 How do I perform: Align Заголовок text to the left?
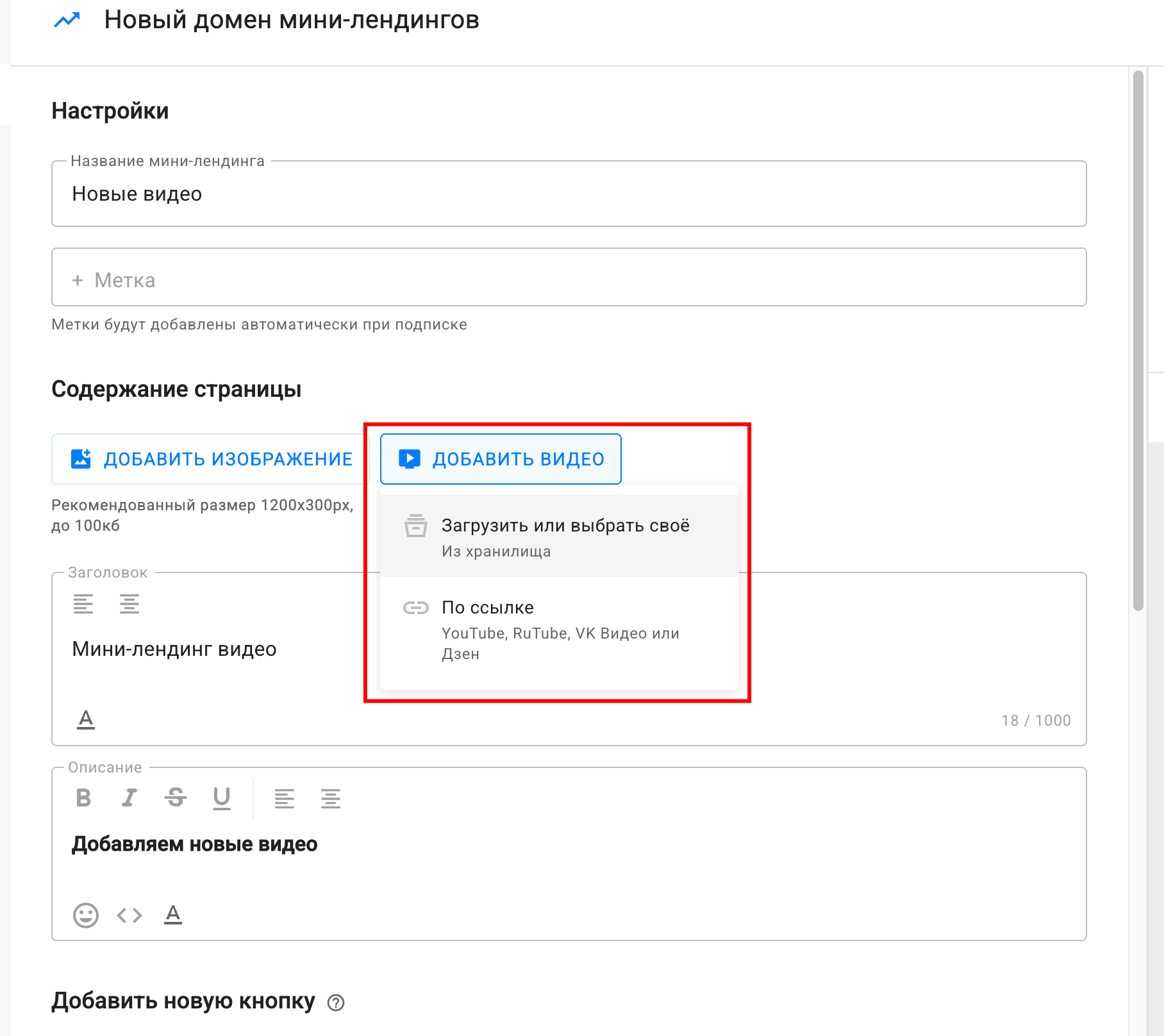click(x=83, y=604)
